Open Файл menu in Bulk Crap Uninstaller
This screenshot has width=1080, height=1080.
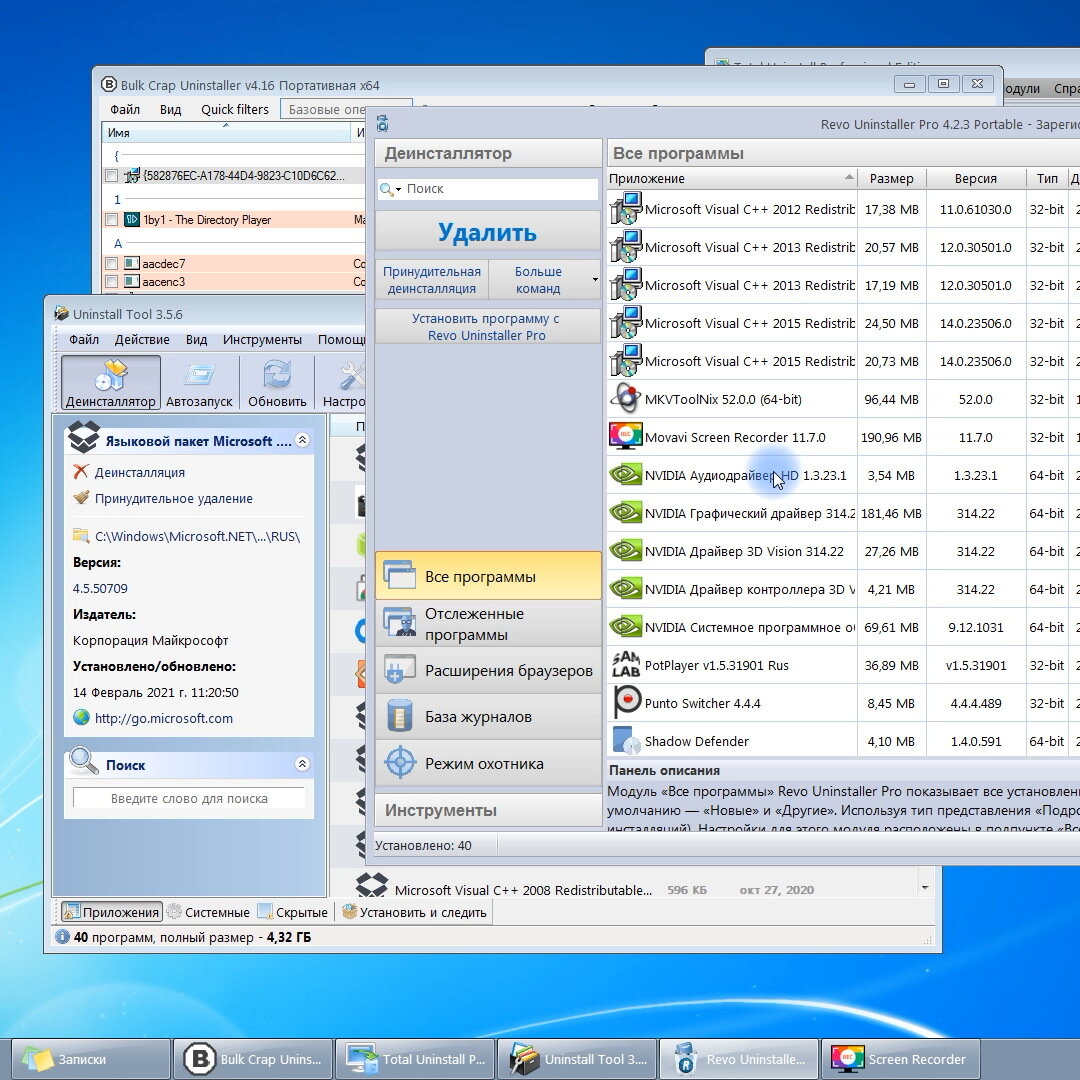[125, 110]
